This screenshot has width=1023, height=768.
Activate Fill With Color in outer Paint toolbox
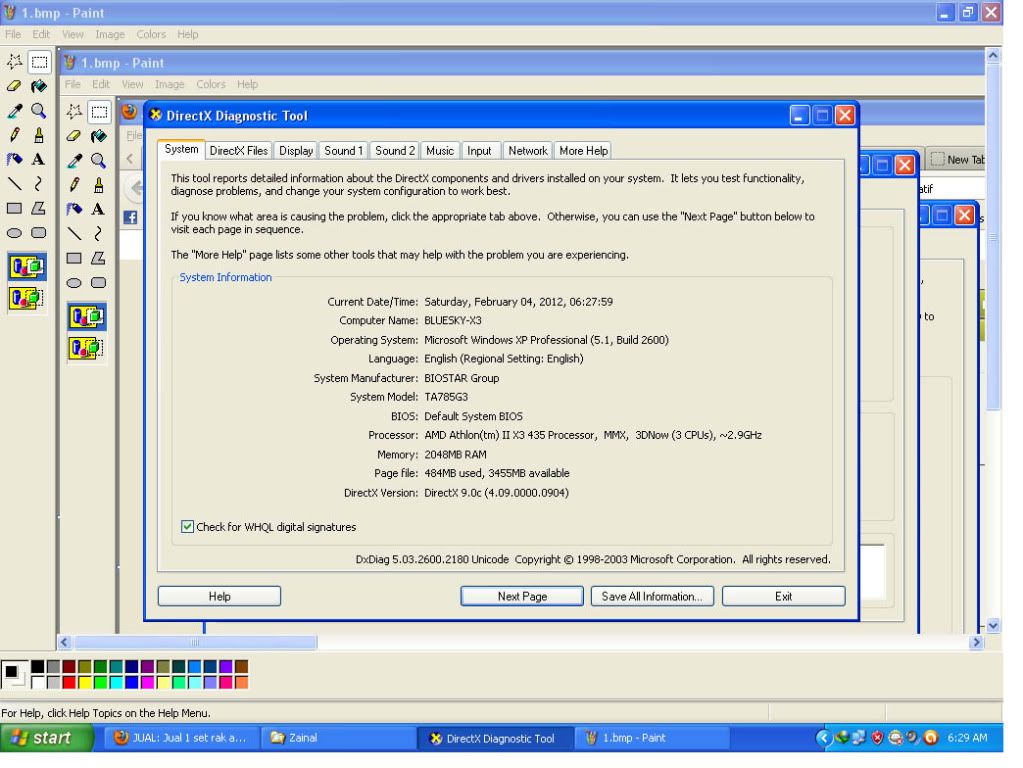click(39, 86)
